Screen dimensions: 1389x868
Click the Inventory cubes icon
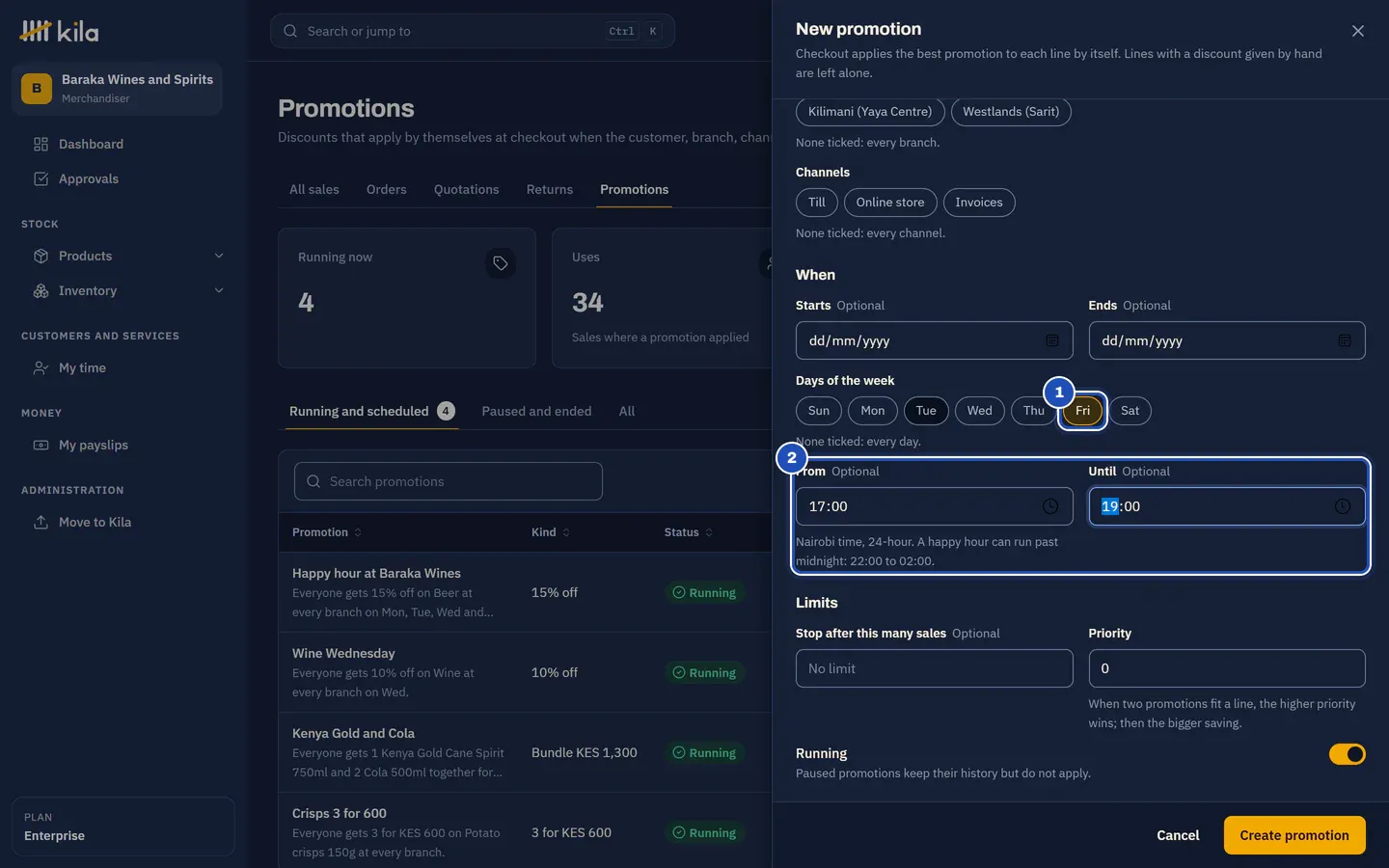coord(41,290)
